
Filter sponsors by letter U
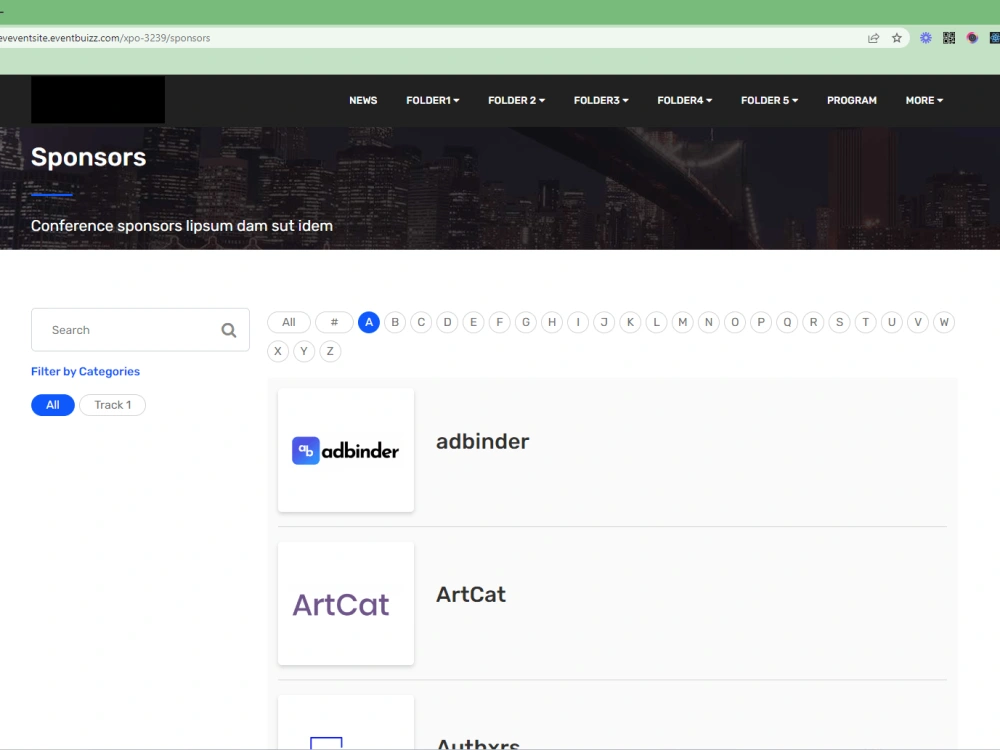coord(892,322)
